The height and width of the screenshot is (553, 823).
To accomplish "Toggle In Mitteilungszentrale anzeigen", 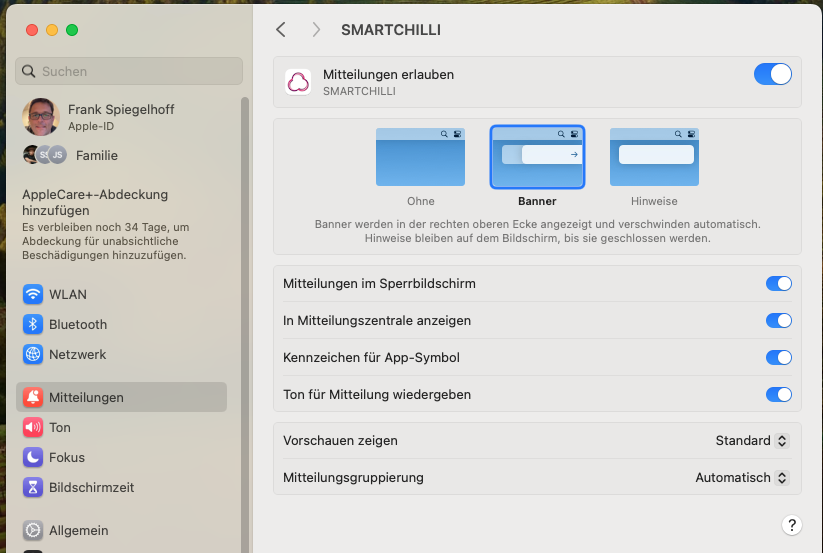I will tap(778, 320).
